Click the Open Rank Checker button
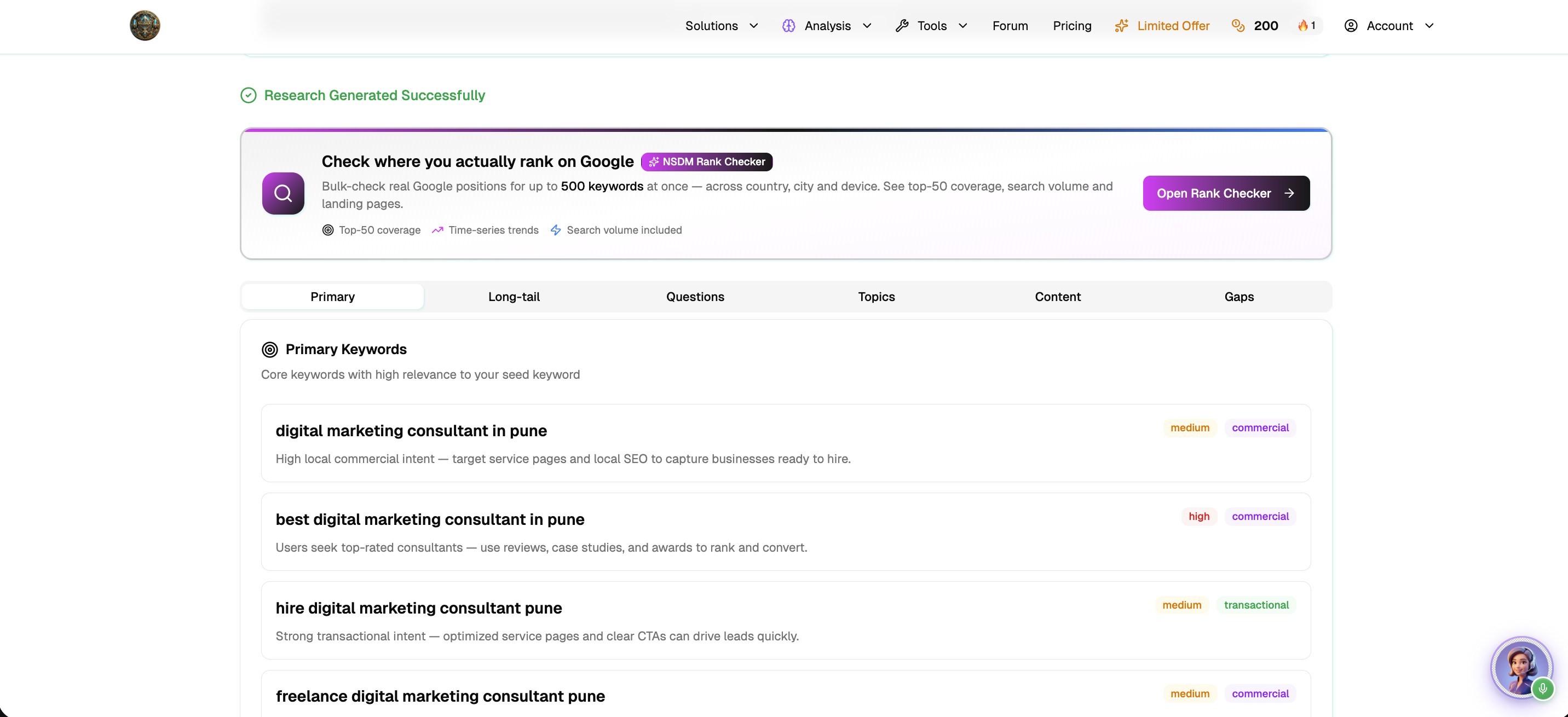The height and width of the screenshot is (717, 1568). [x=1226, y=194]
